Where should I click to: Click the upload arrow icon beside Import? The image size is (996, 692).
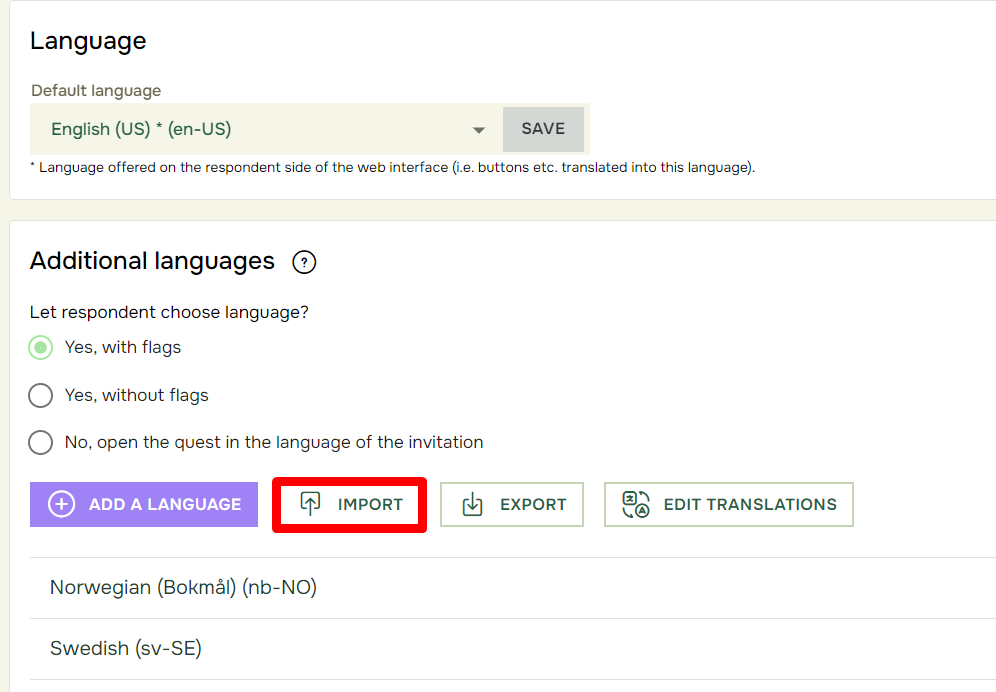(x=310, y=504)
